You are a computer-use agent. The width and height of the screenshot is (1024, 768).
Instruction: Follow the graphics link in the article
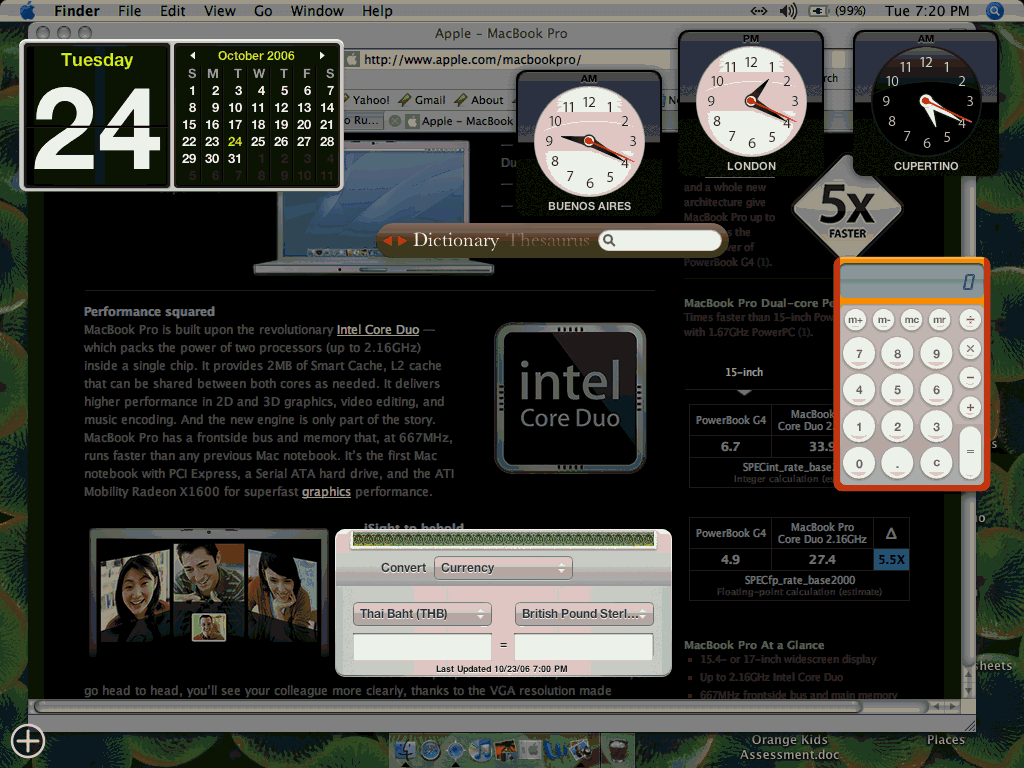point(326,492)
